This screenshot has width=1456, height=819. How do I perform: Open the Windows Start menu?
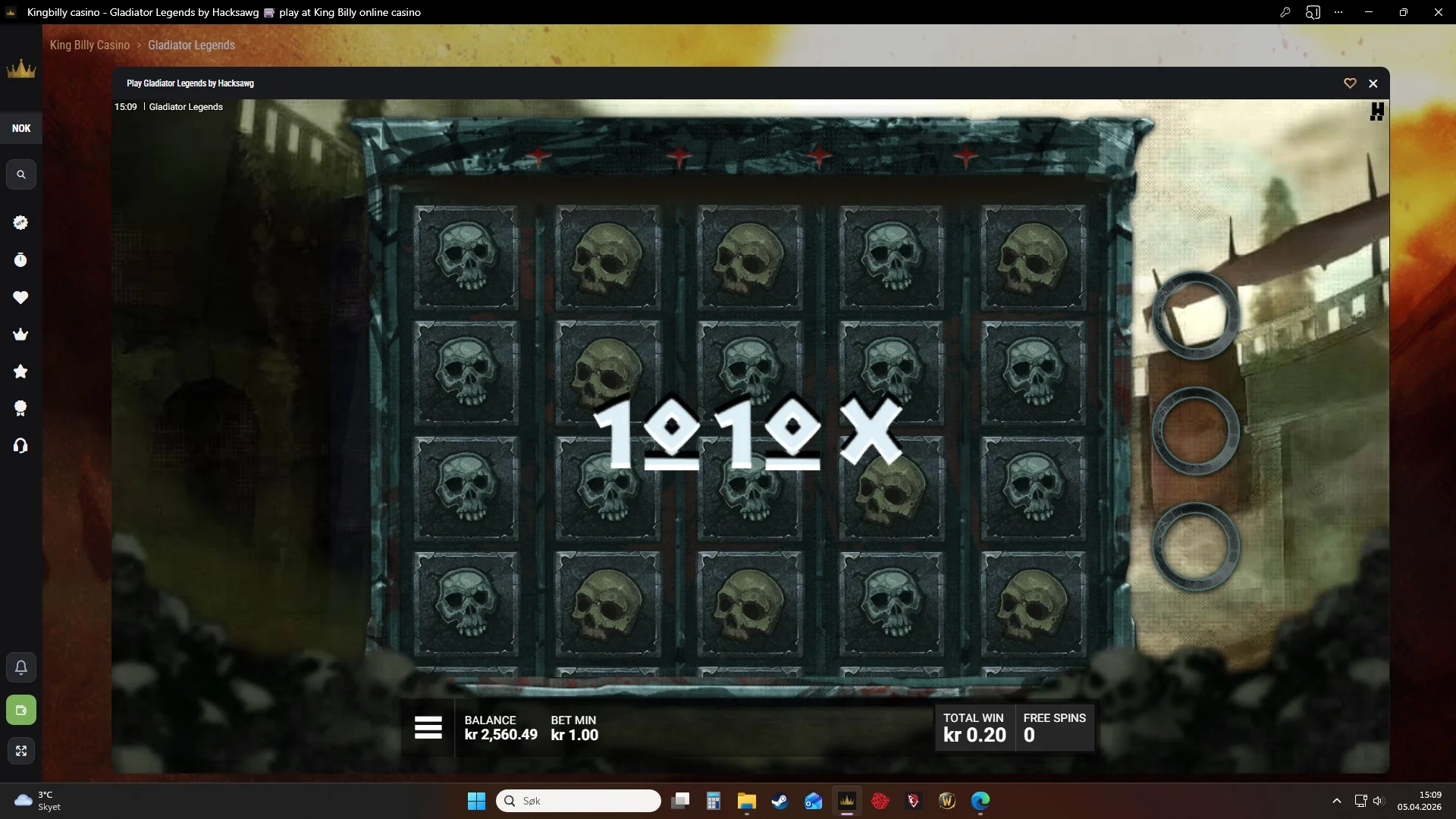click(x=476, y=801)
